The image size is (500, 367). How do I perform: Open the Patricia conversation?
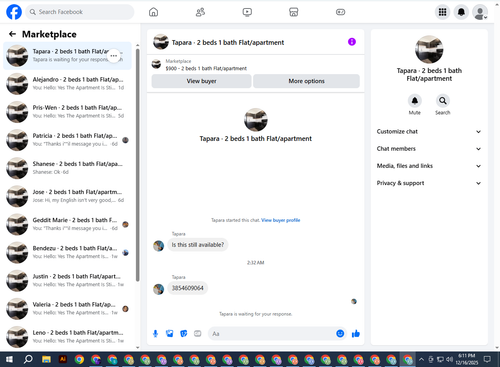point(67,140)
